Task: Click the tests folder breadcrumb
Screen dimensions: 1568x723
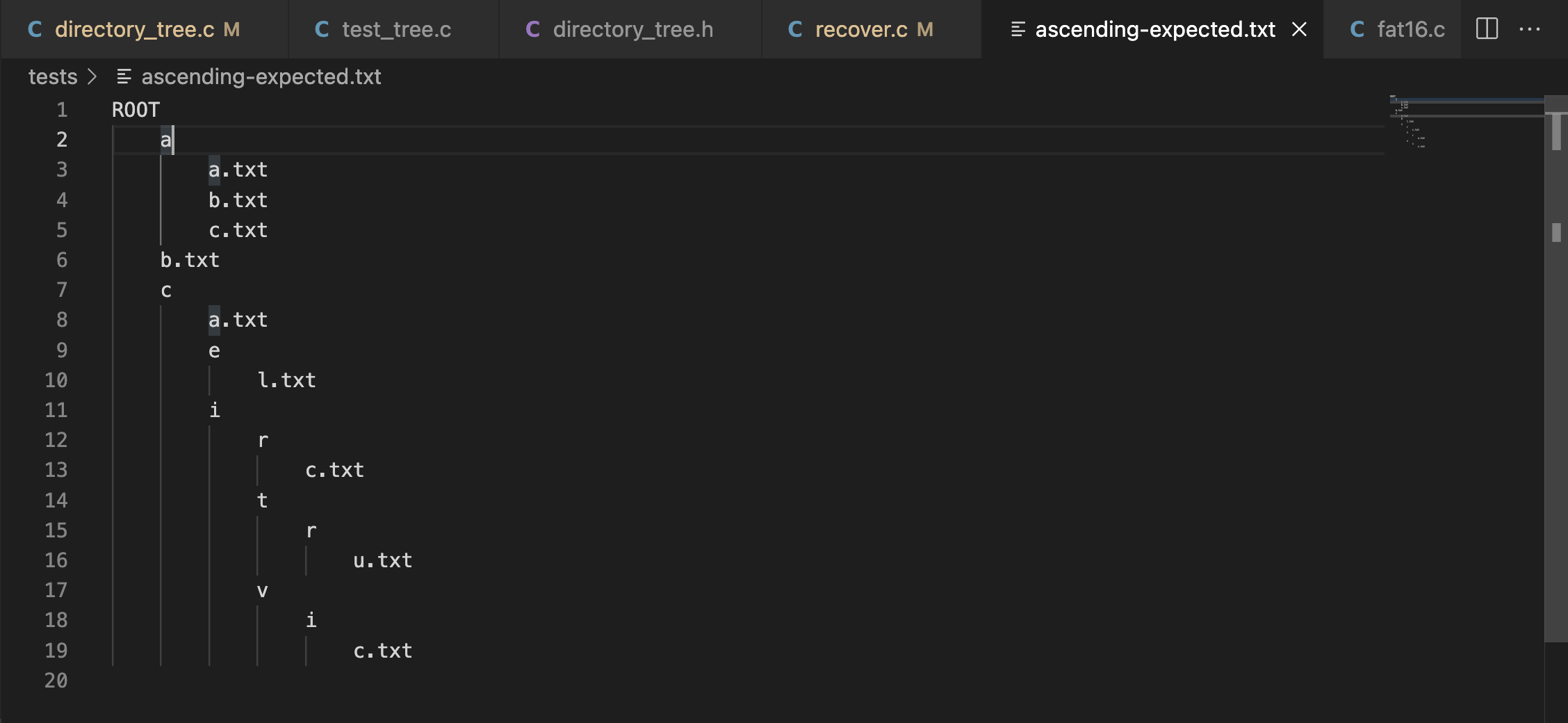Action: [x=53, y=76]
